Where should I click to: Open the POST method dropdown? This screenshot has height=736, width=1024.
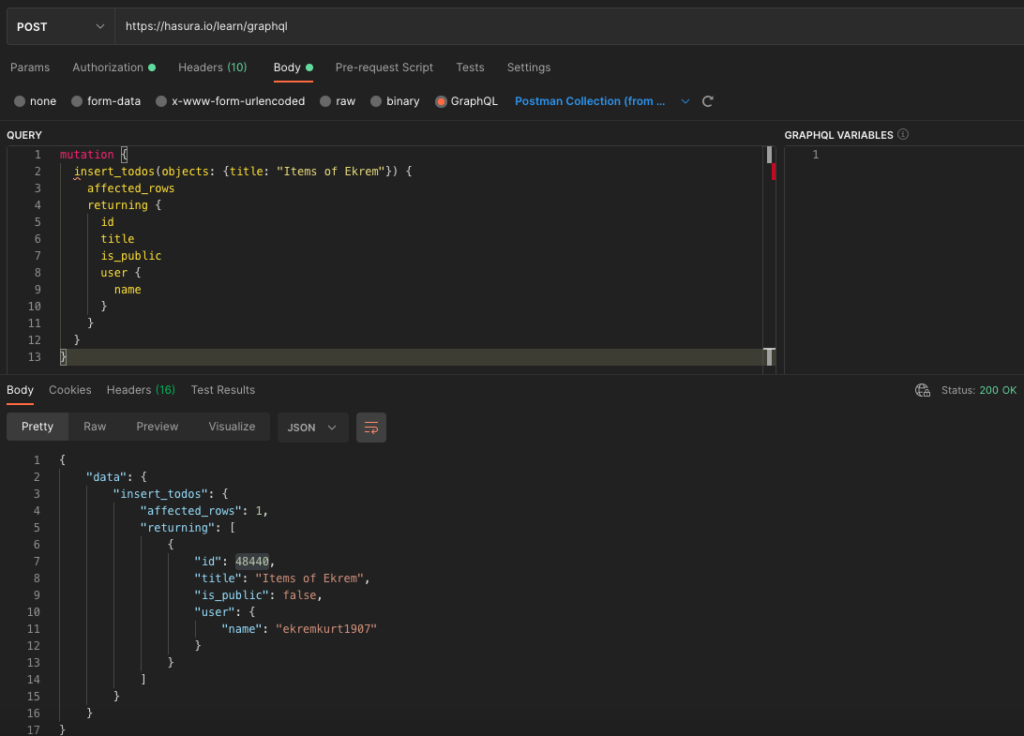(59, 26)
